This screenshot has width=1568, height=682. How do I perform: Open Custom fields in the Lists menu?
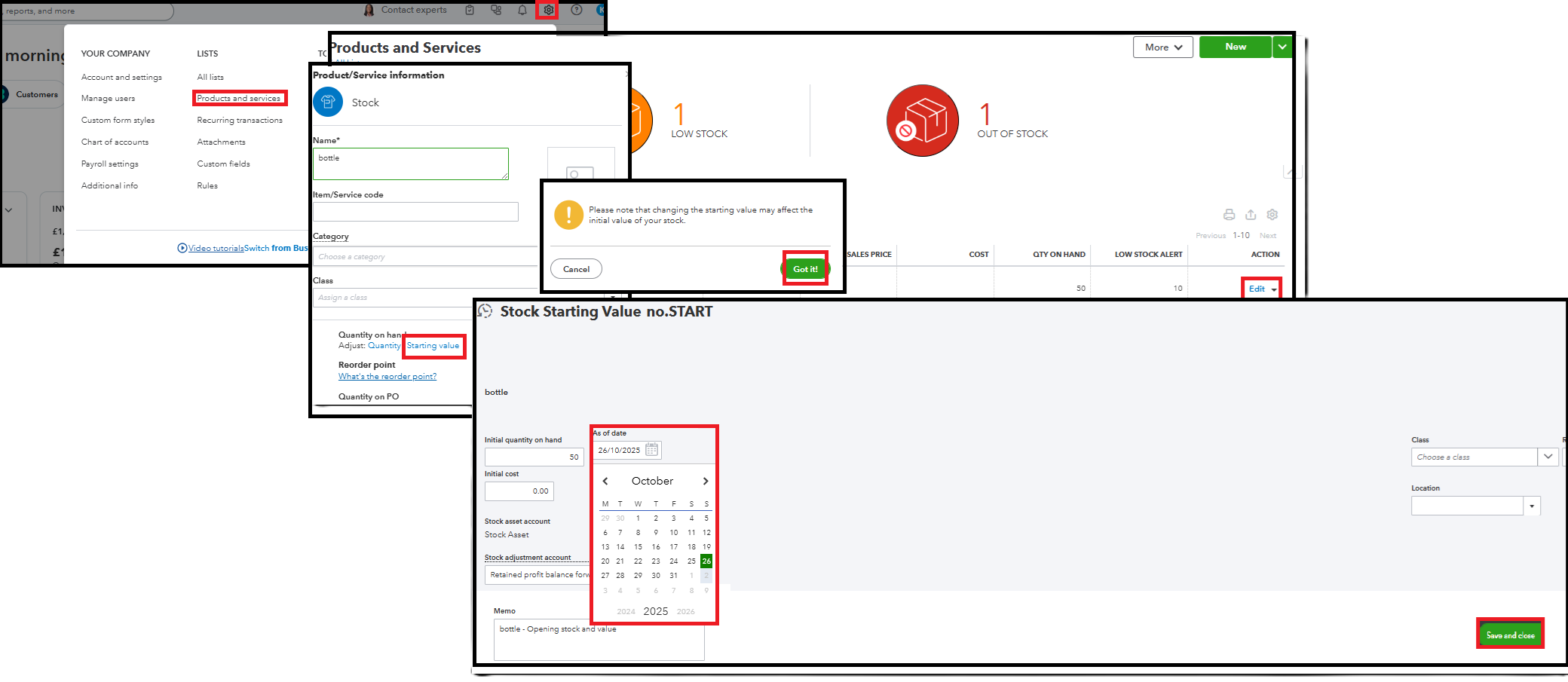click(x=223, y=164)
